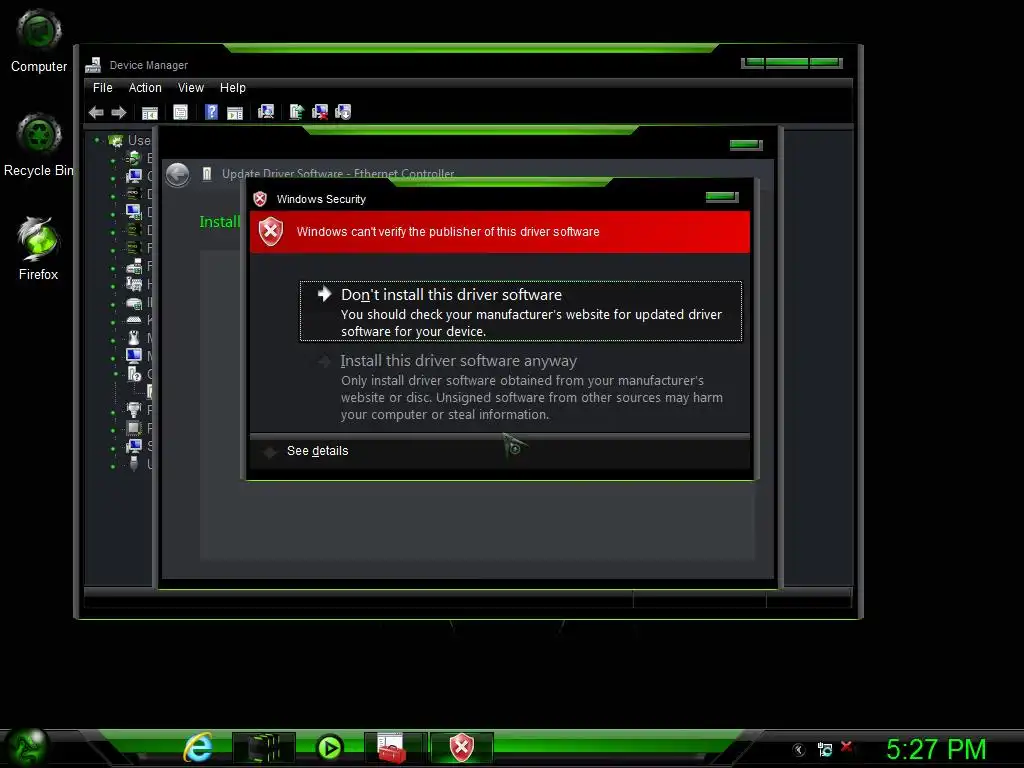Switch to Windows Security shield taskbar item

pyautogui.click(x=462, y=747)
